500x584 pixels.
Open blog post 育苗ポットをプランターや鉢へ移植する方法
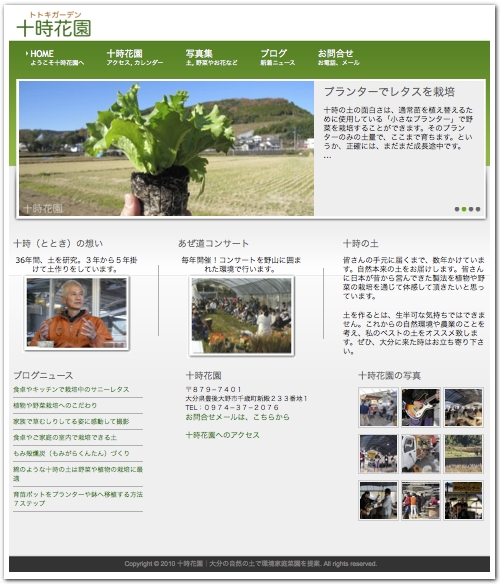(78, 499)
